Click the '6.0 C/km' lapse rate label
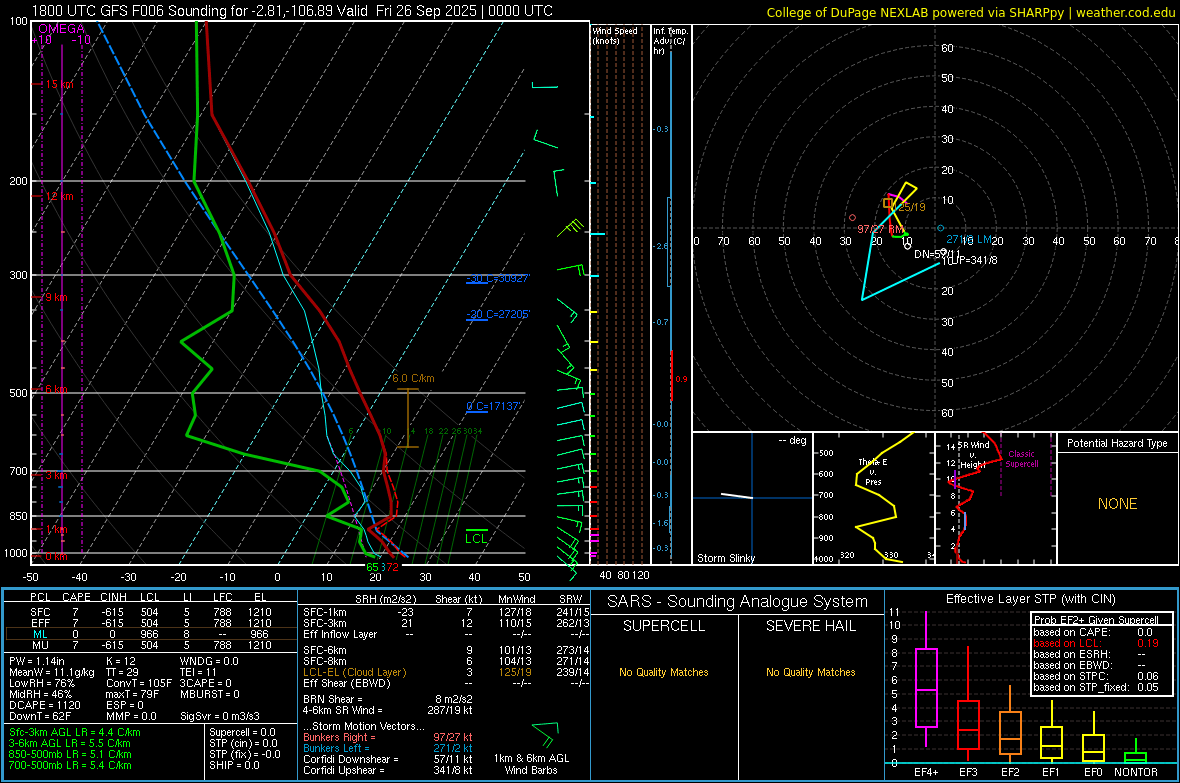Viewport: 1180px width, 783px height. (x=413, y=378)
